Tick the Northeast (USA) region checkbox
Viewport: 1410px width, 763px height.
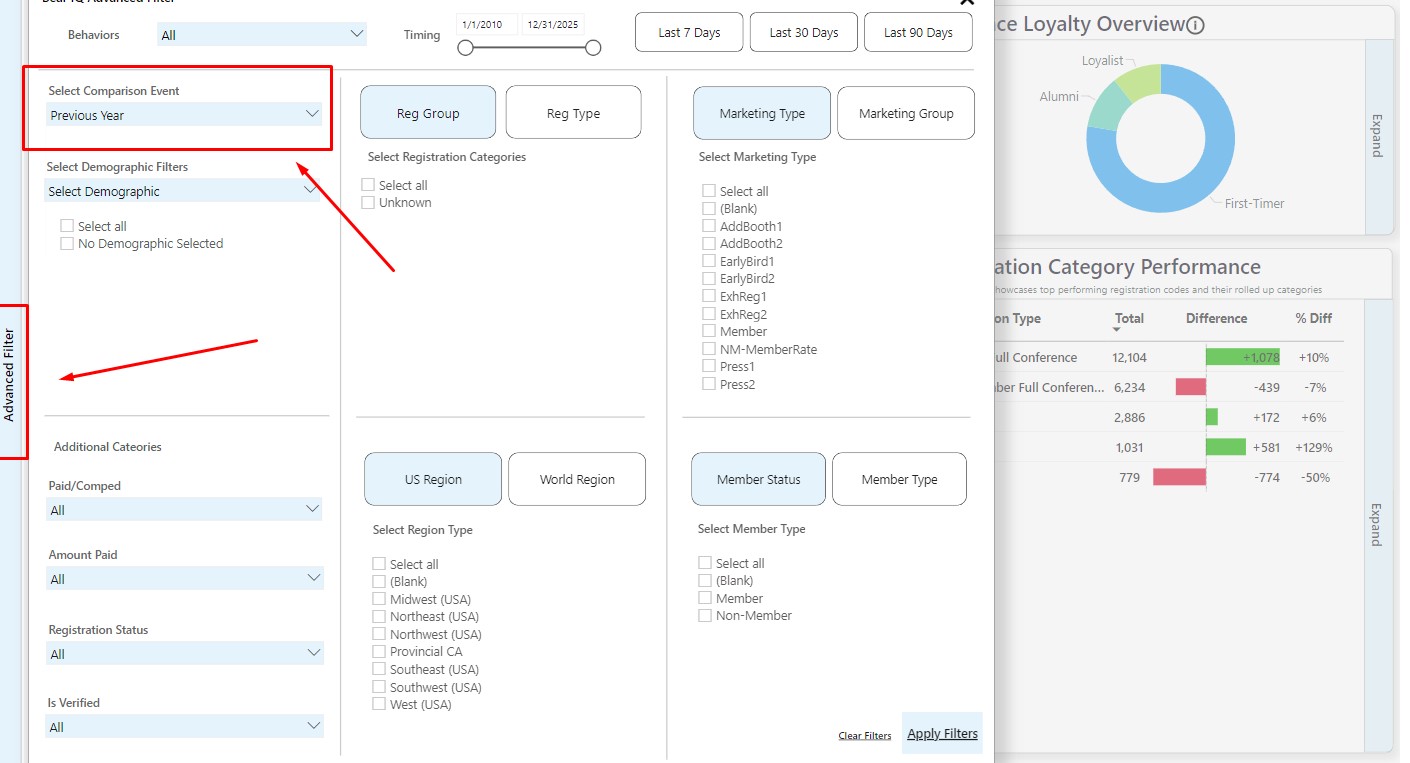click(379, 616)
